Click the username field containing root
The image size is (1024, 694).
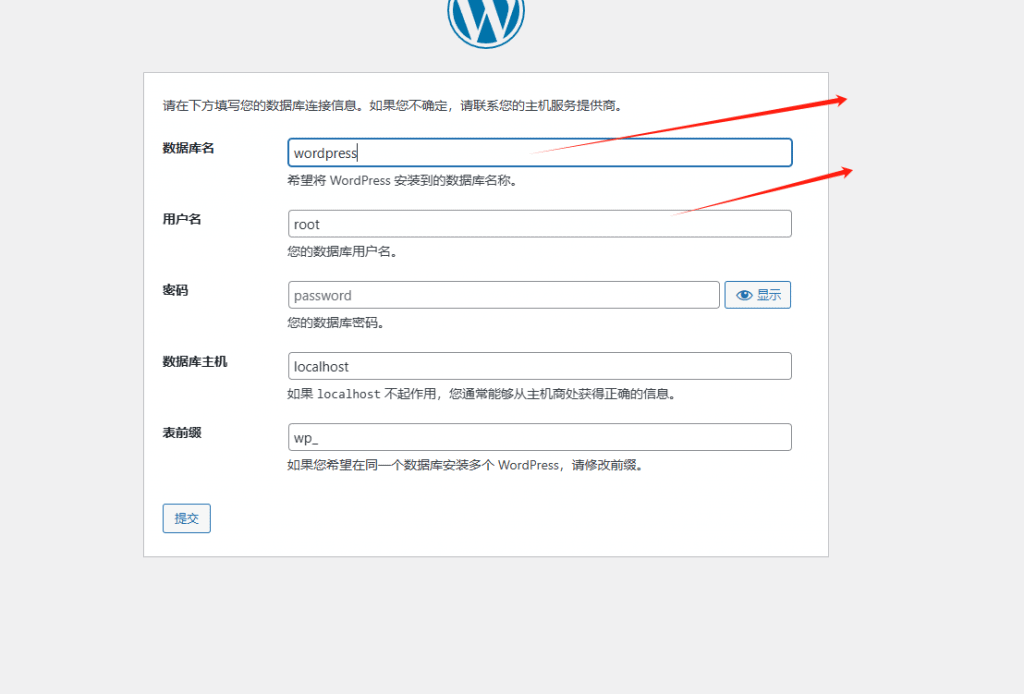click(x=539, y=224)
